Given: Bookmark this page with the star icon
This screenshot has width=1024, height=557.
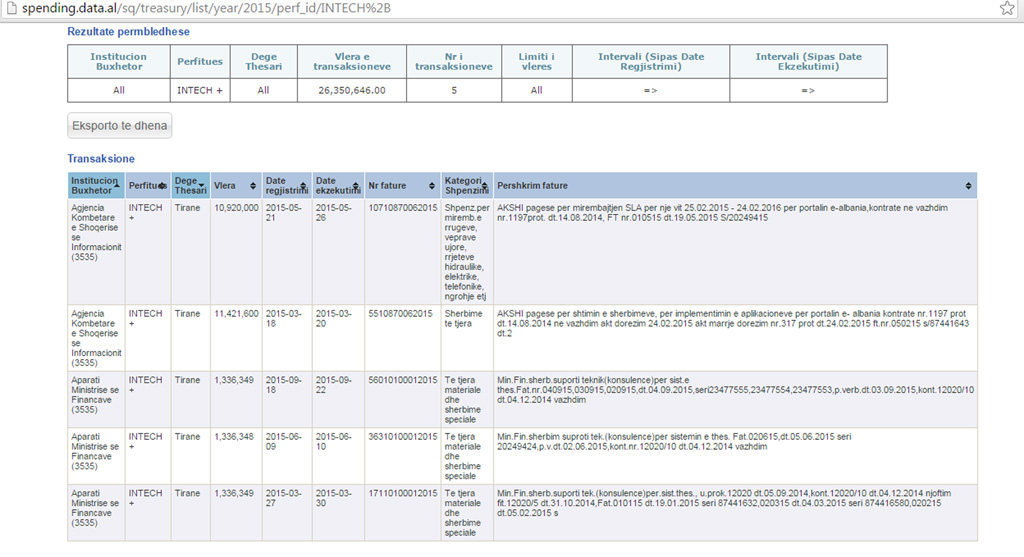Looking at the screenshot, I should (1007, 9).
